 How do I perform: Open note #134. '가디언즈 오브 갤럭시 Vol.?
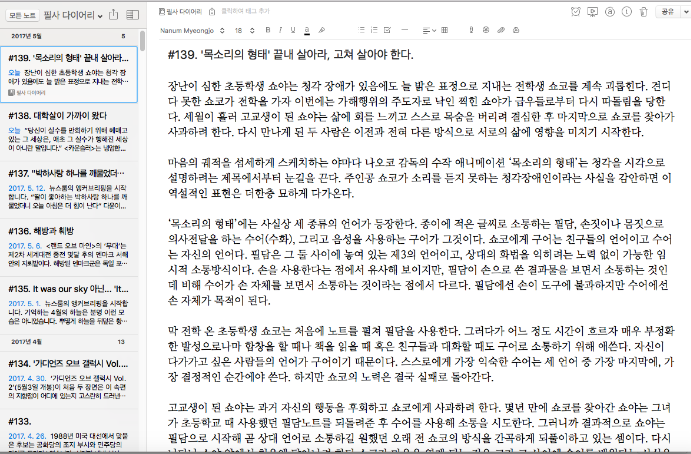pyautogui.click(x=69, y=380)
